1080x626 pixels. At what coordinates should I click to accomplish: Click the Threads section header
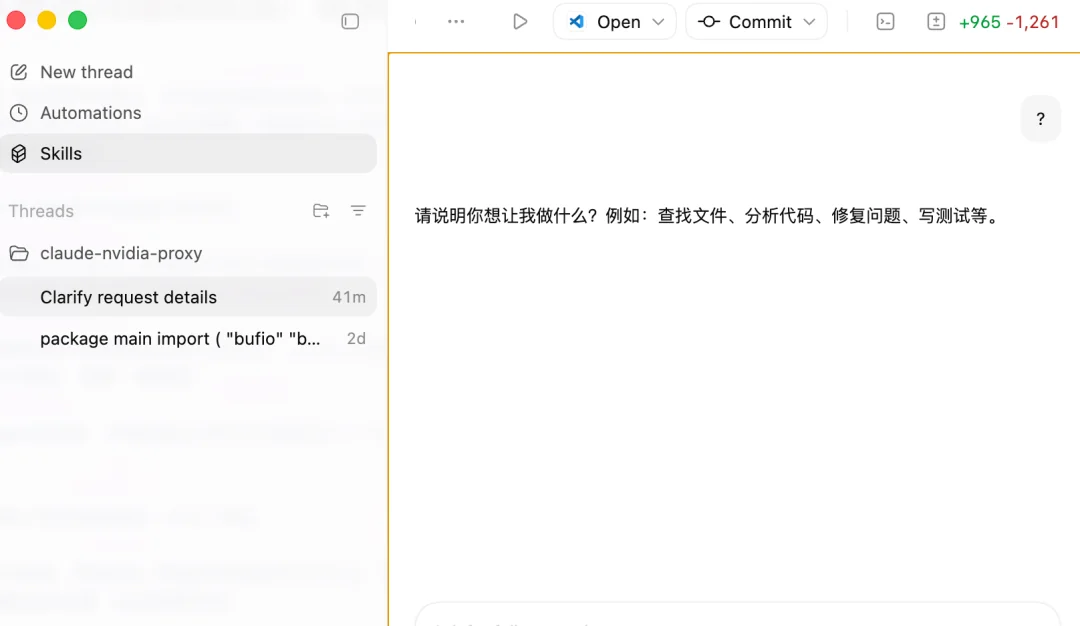coord(41,211)
